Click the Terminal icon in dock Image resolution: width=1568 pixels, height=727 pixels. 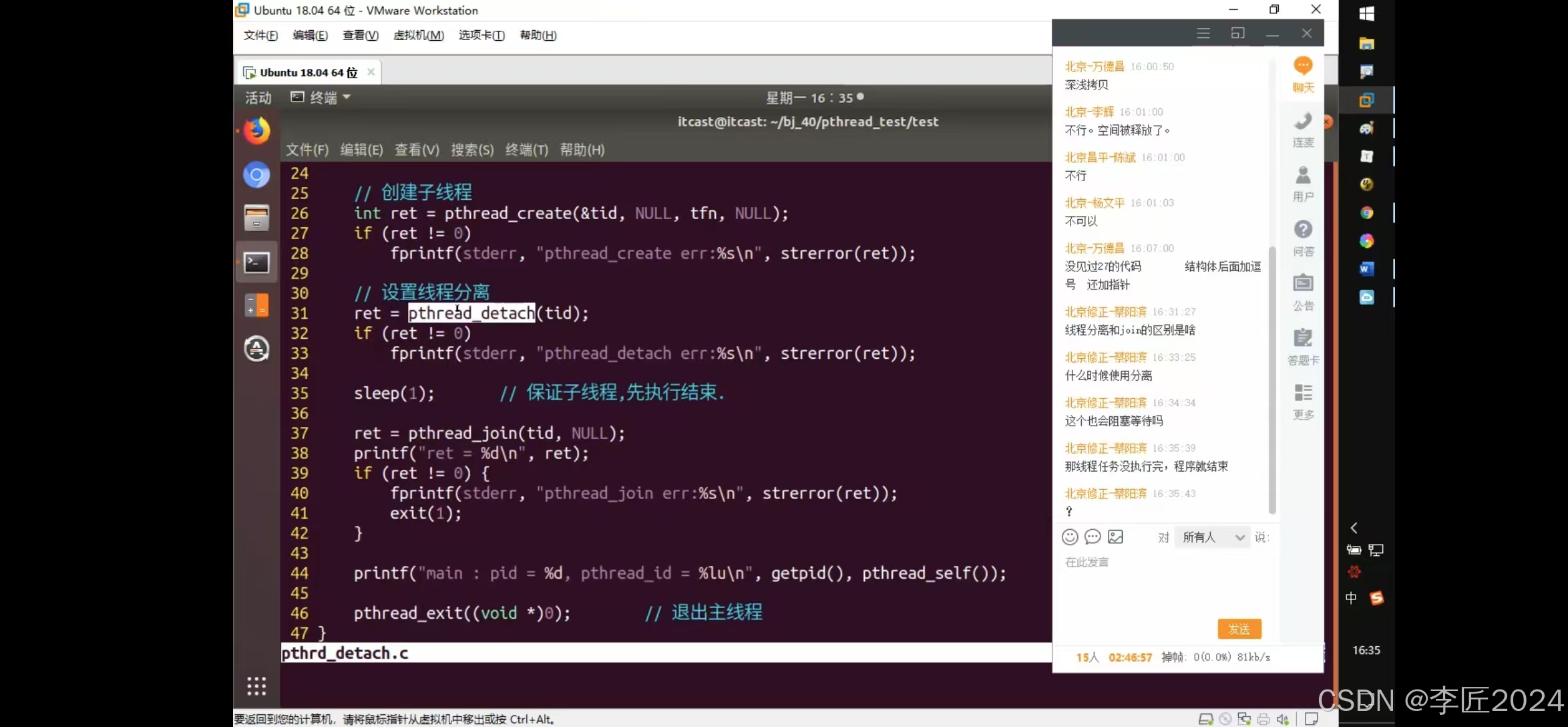click(256, 262)
